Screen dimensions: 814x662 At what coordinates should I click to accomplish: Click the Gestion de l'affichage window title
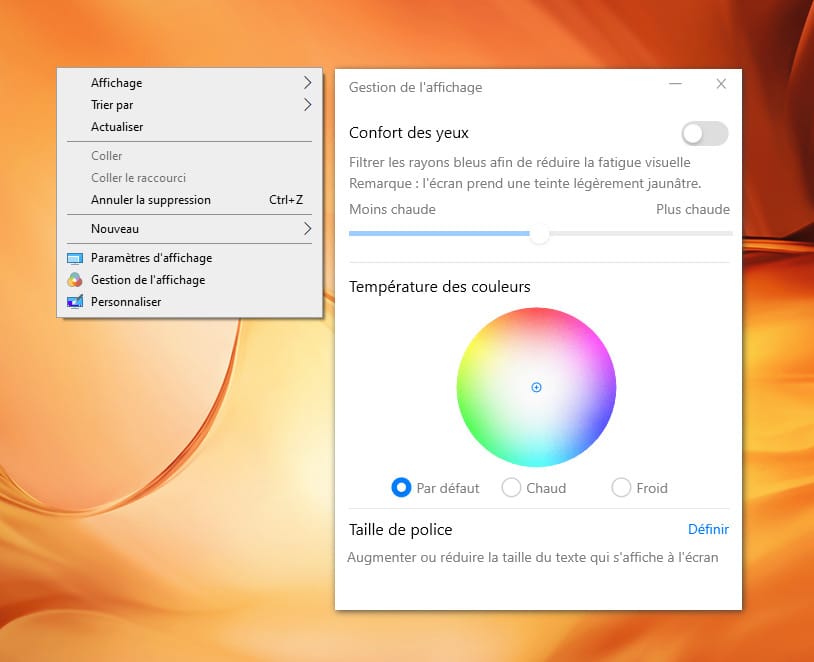[415, 87]
